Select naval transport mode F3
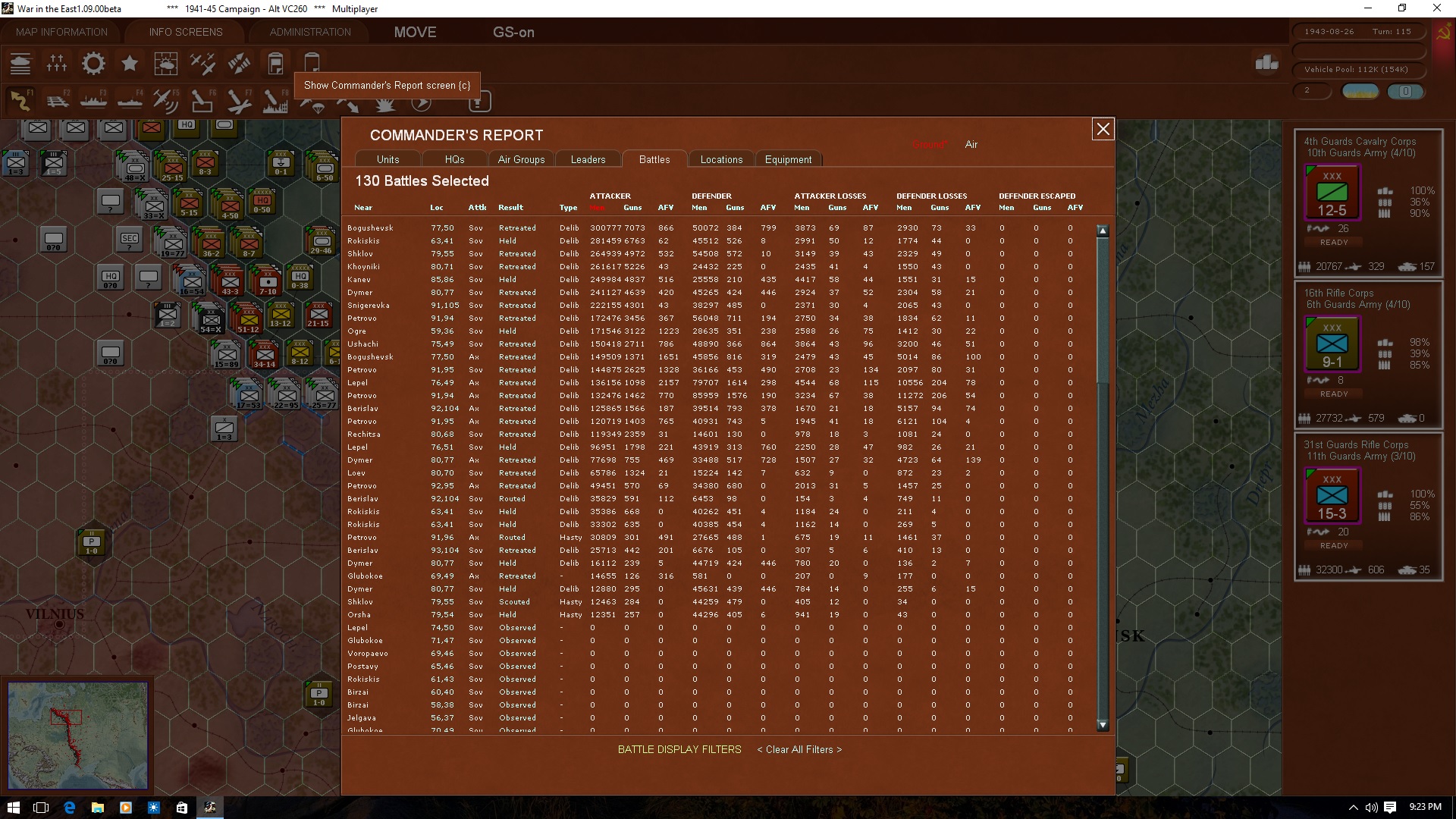 pyautogui.click(x=94, y=101)
